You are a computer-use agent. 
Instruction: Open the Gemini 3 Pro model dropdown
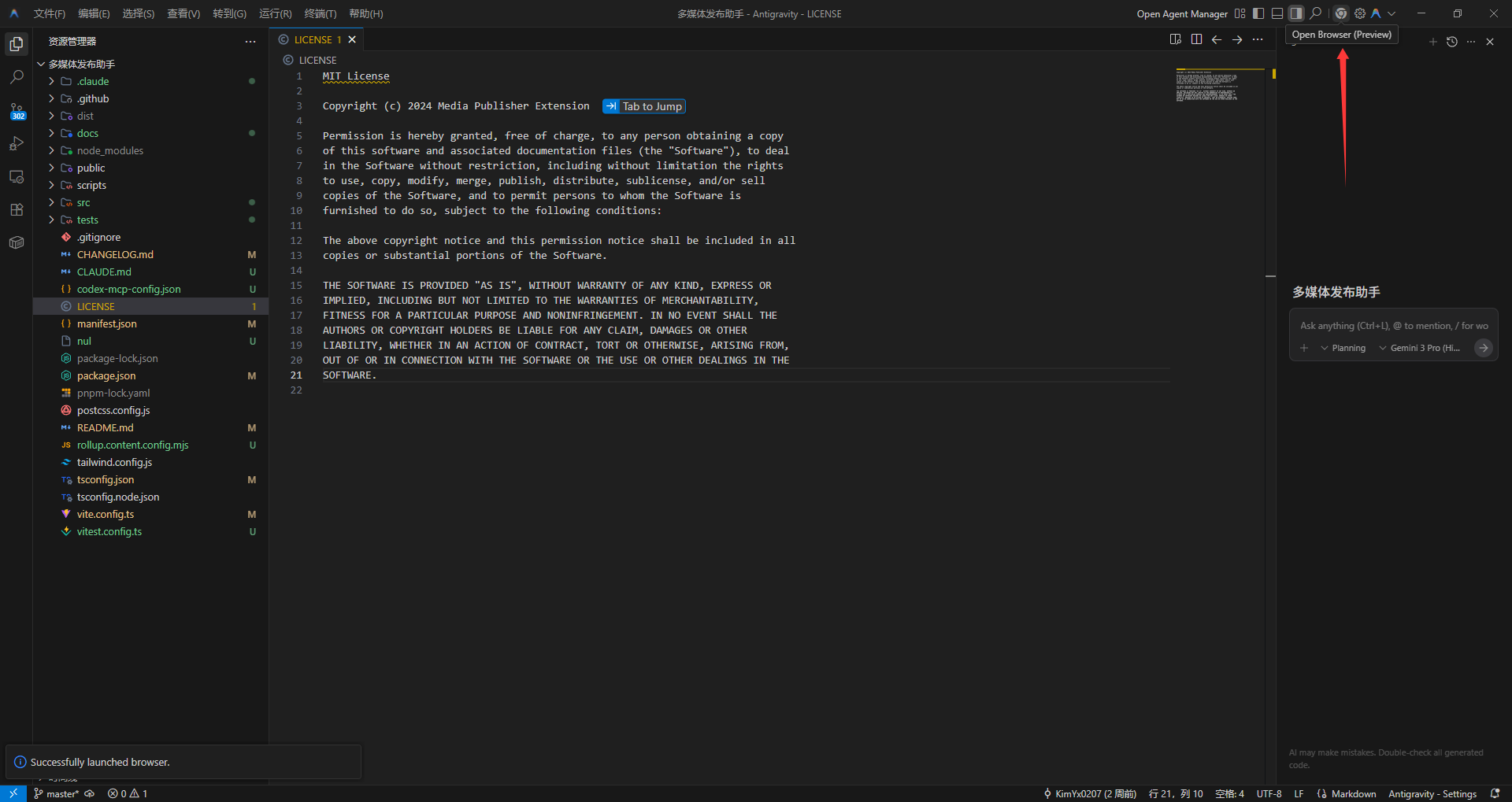tap(1420, 348)
